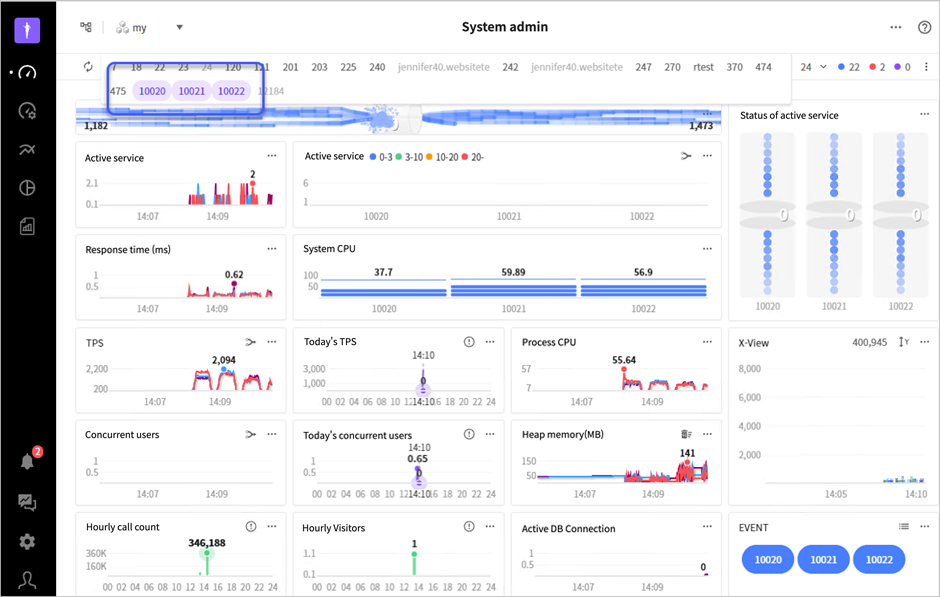Screen dimensions: 940x597
Task: Click the notification bell with badge 2
Action: click(28, 461)
